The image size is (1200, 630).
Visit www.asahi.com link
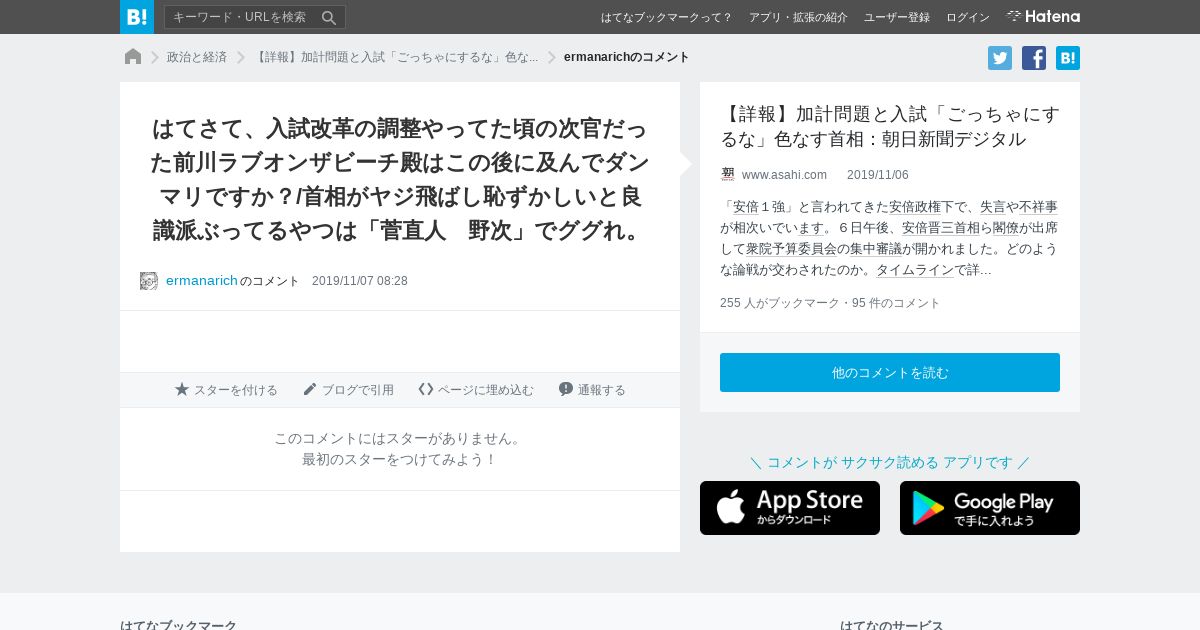point(784,175)
